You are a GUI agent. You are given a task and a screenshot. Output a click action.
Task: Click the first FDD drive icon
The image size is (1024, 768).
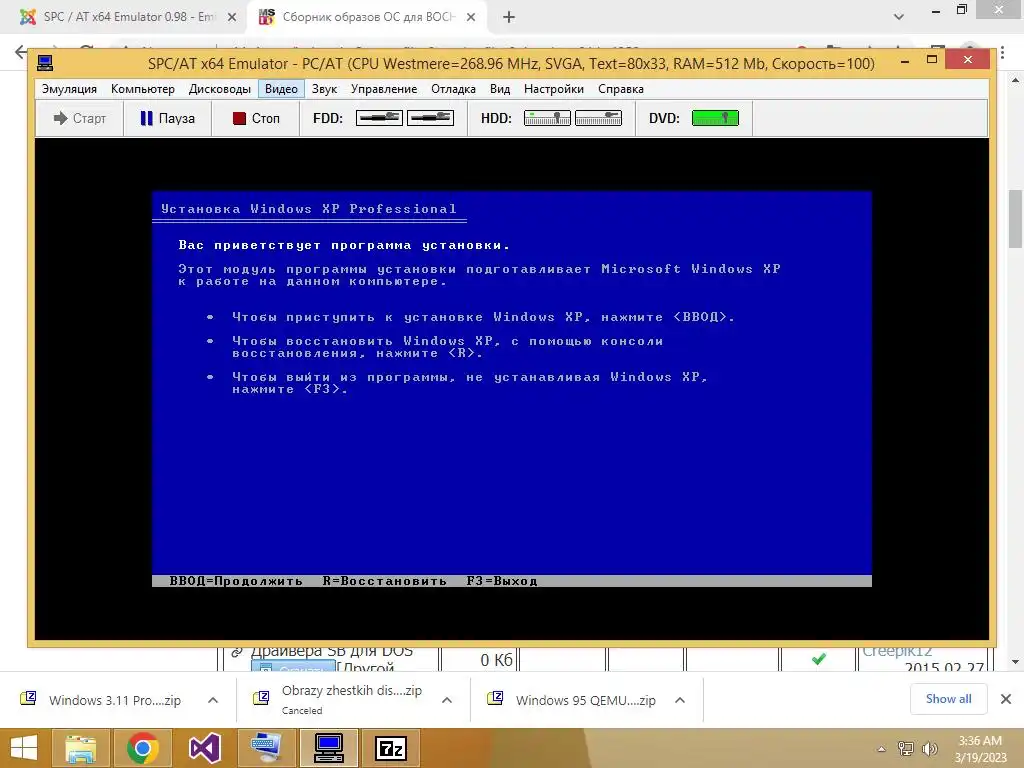coord(379,118)
